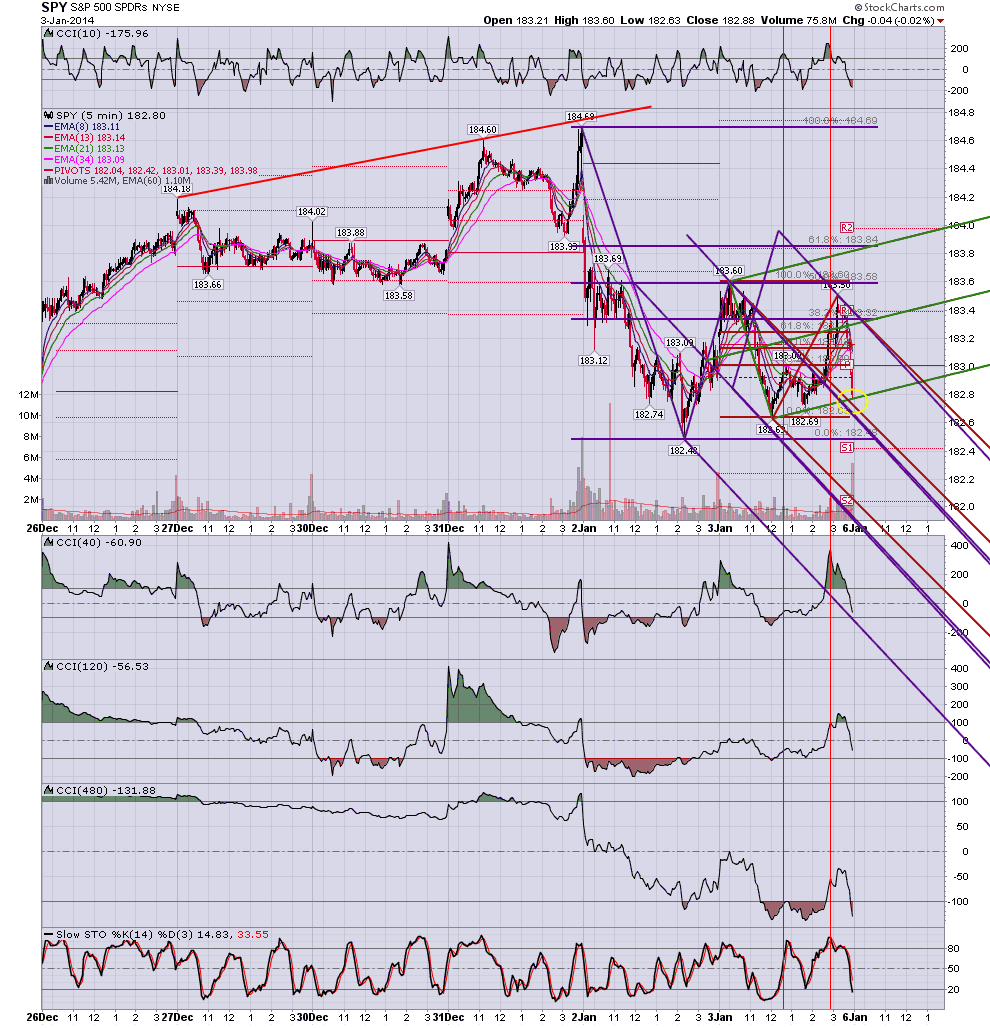
Task: Click the CCI(40) -60.90 label
Action: [99, 542]
